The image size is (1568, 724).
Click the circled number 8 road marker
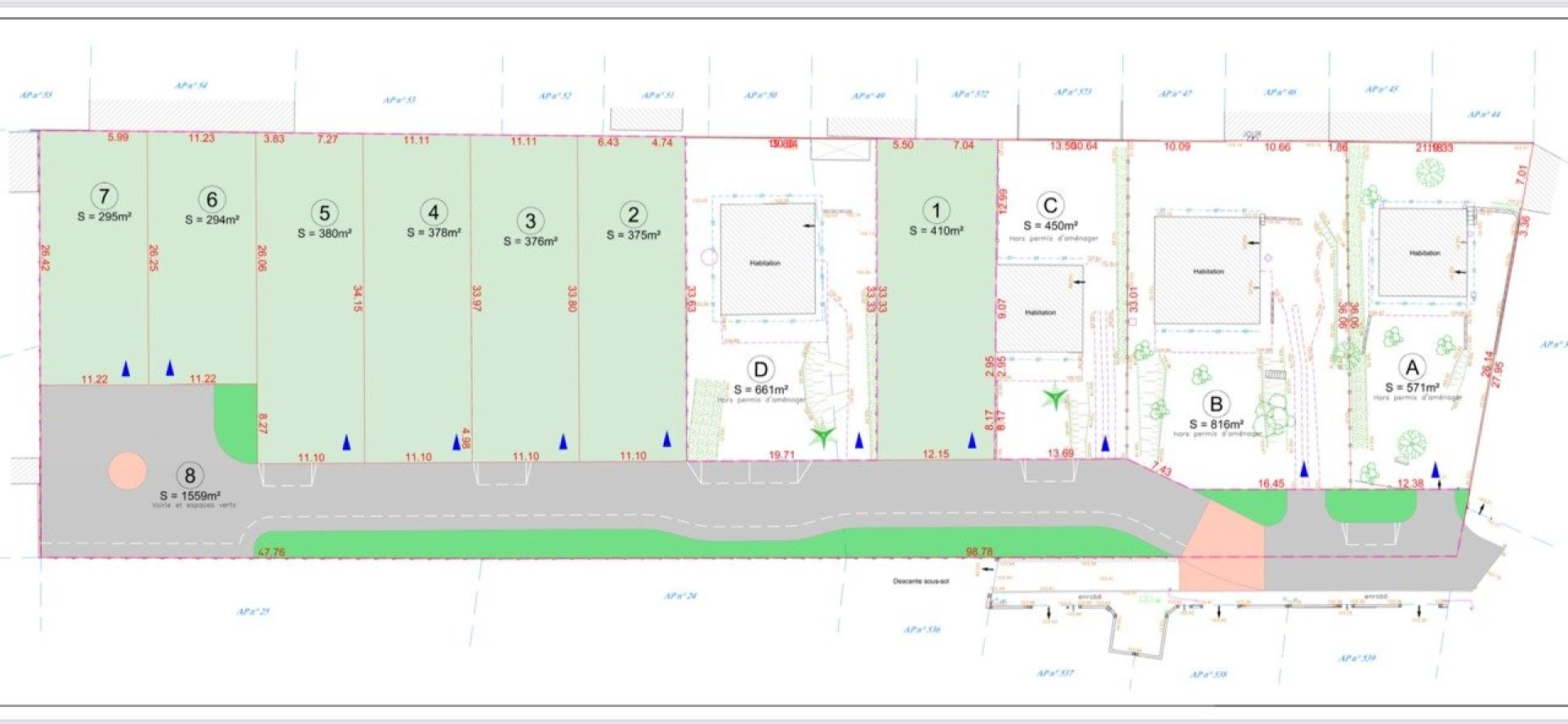coord(189,476)
